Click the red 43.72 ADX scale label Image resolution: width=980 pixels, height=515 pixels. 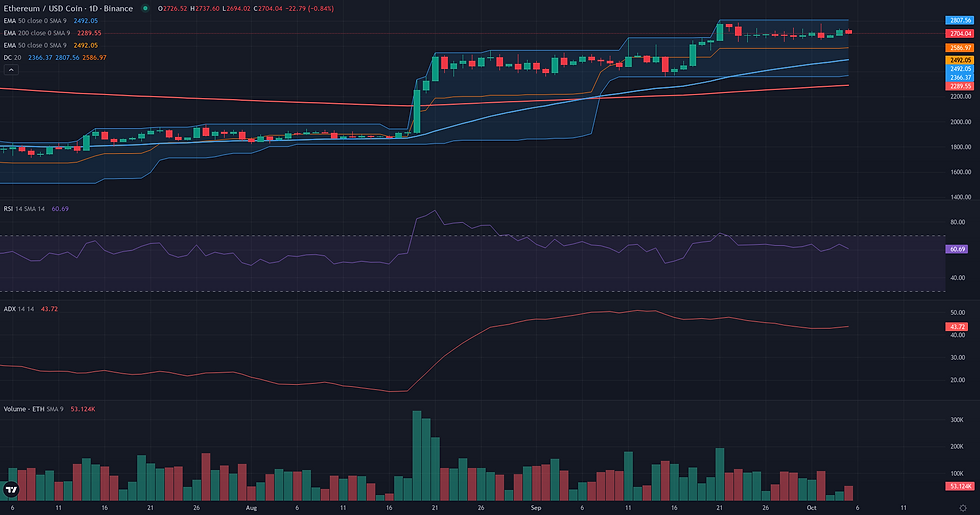[957, 327]
